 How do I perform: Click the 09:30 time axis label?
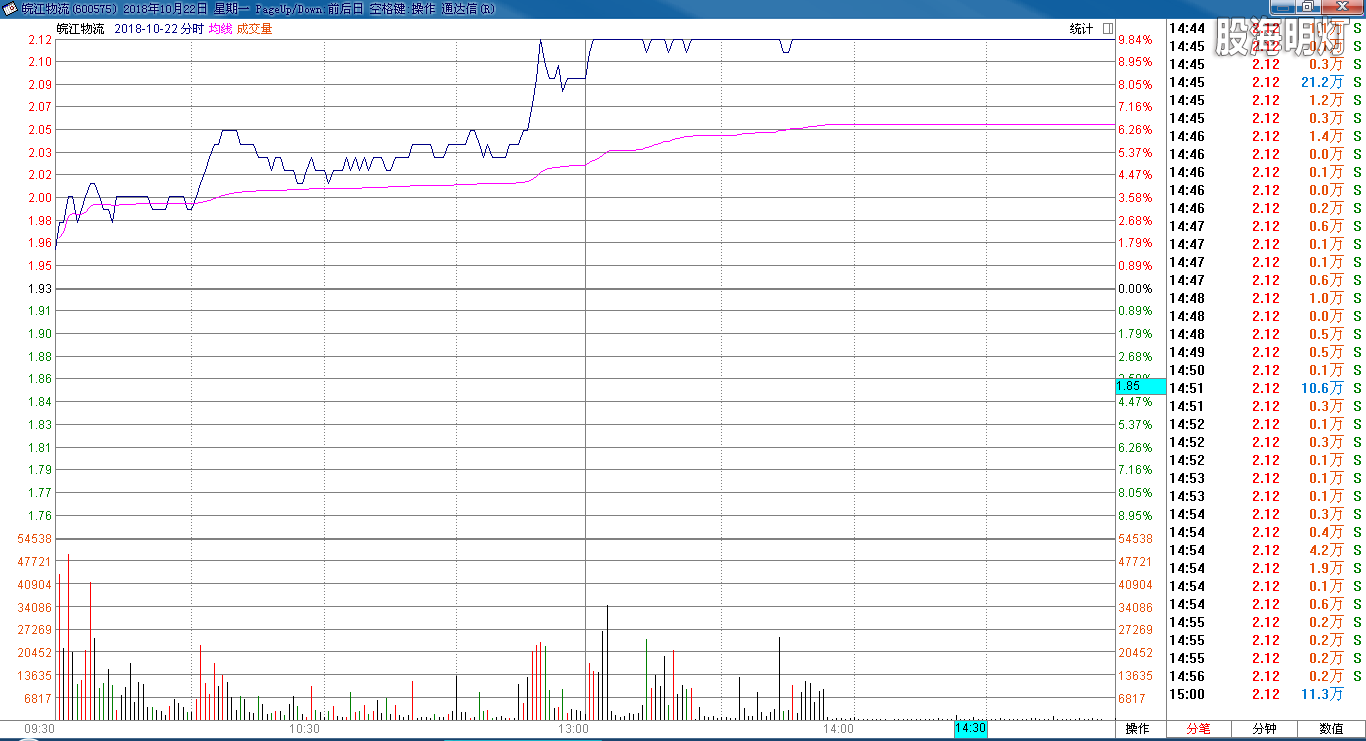(x=39, y=729)
